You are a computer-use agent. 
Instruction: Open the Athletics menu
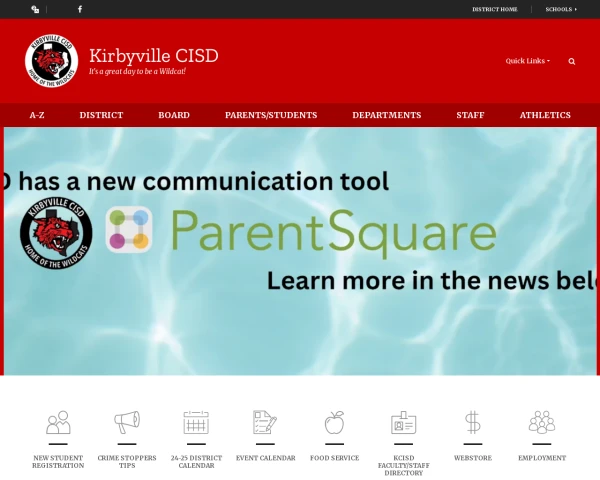tap(545, 115)
